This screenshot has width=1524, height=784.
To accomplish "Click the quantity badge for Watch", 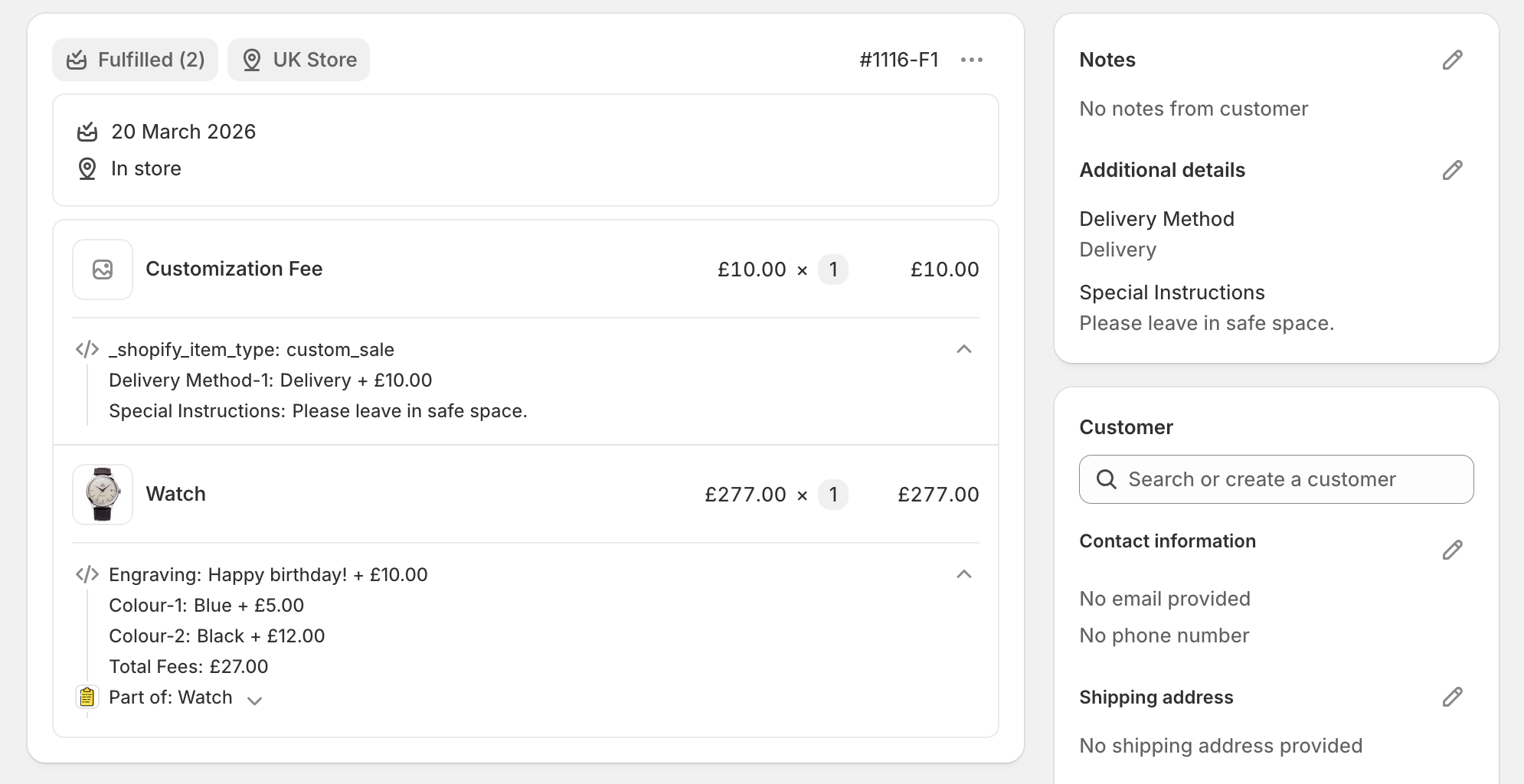I will coord(833,495).
